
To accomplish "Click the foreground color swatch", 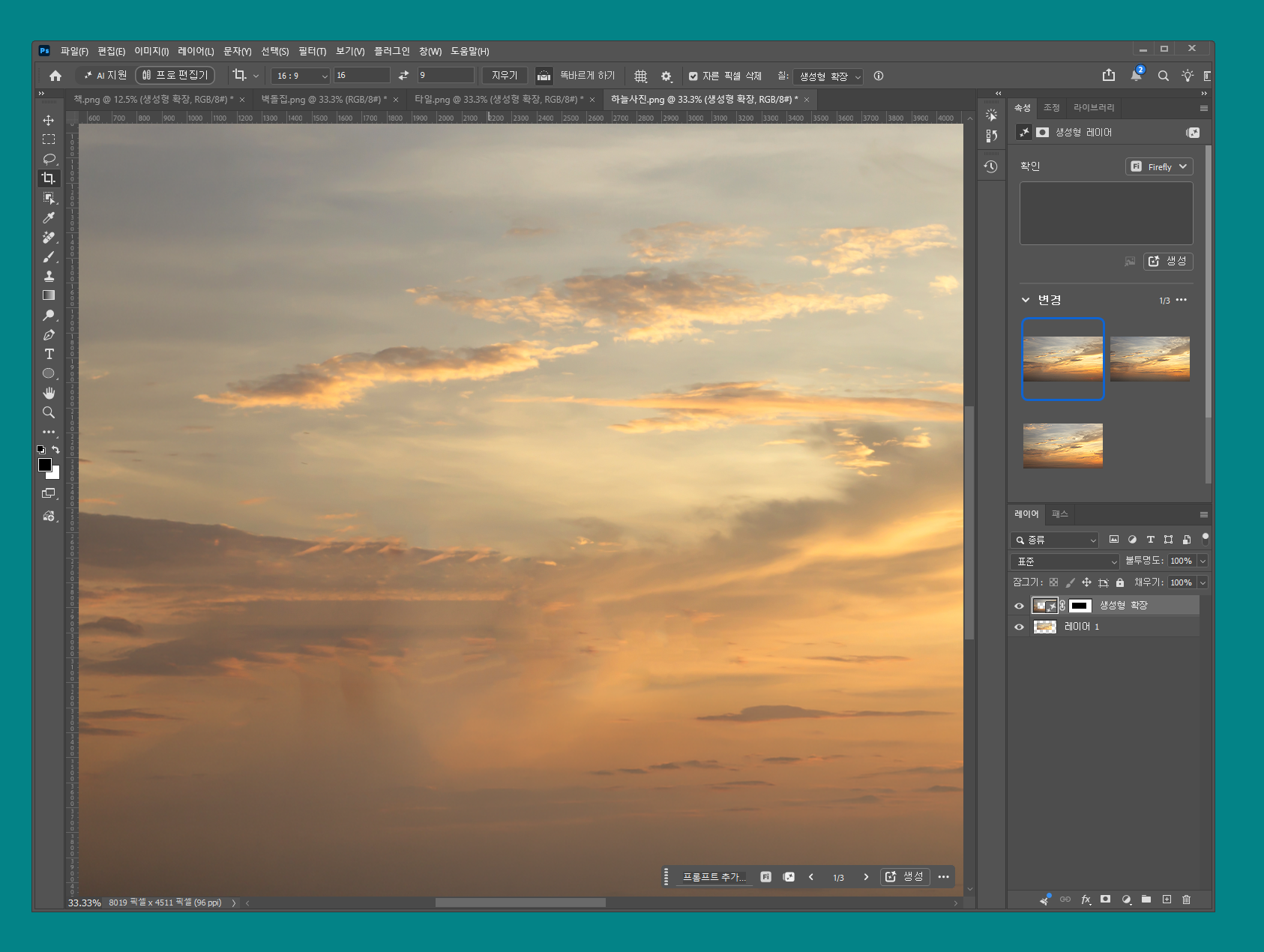I will (x=45, y=465).
